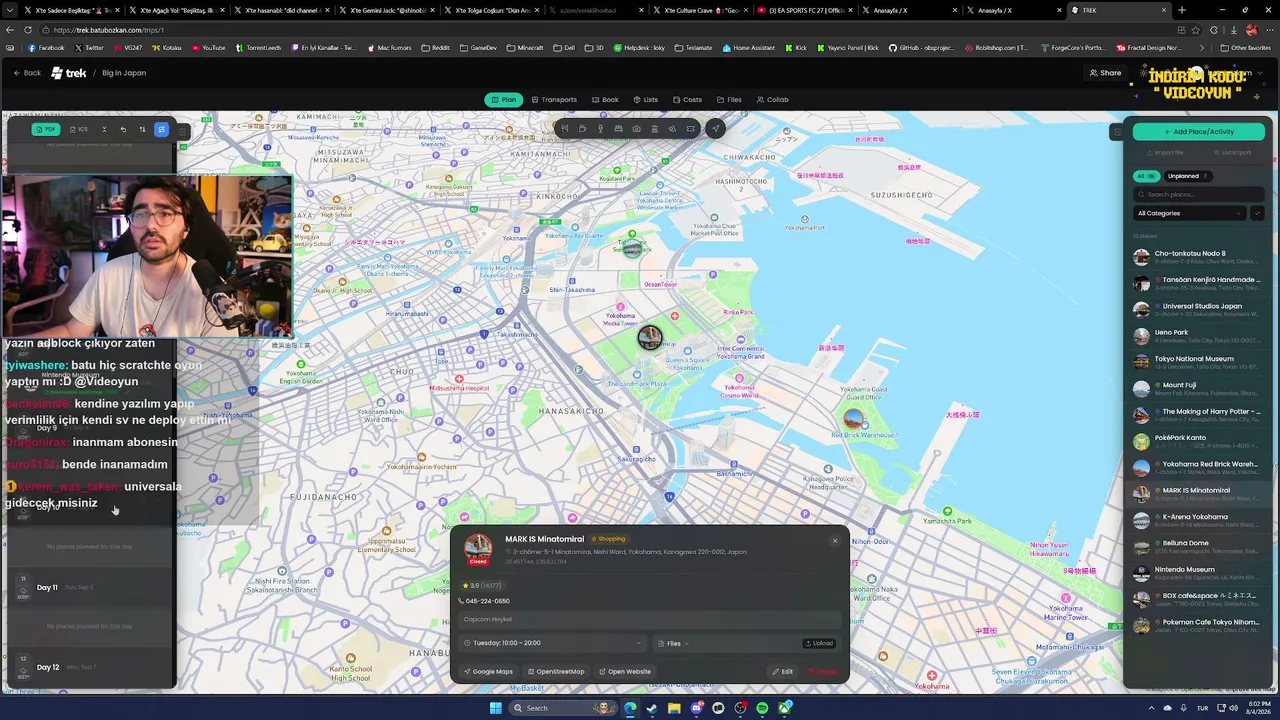Open the Nintendo Museum place thumbnail
Viewport: 1280px width, 720px height.
click(x=1141, y=573)
